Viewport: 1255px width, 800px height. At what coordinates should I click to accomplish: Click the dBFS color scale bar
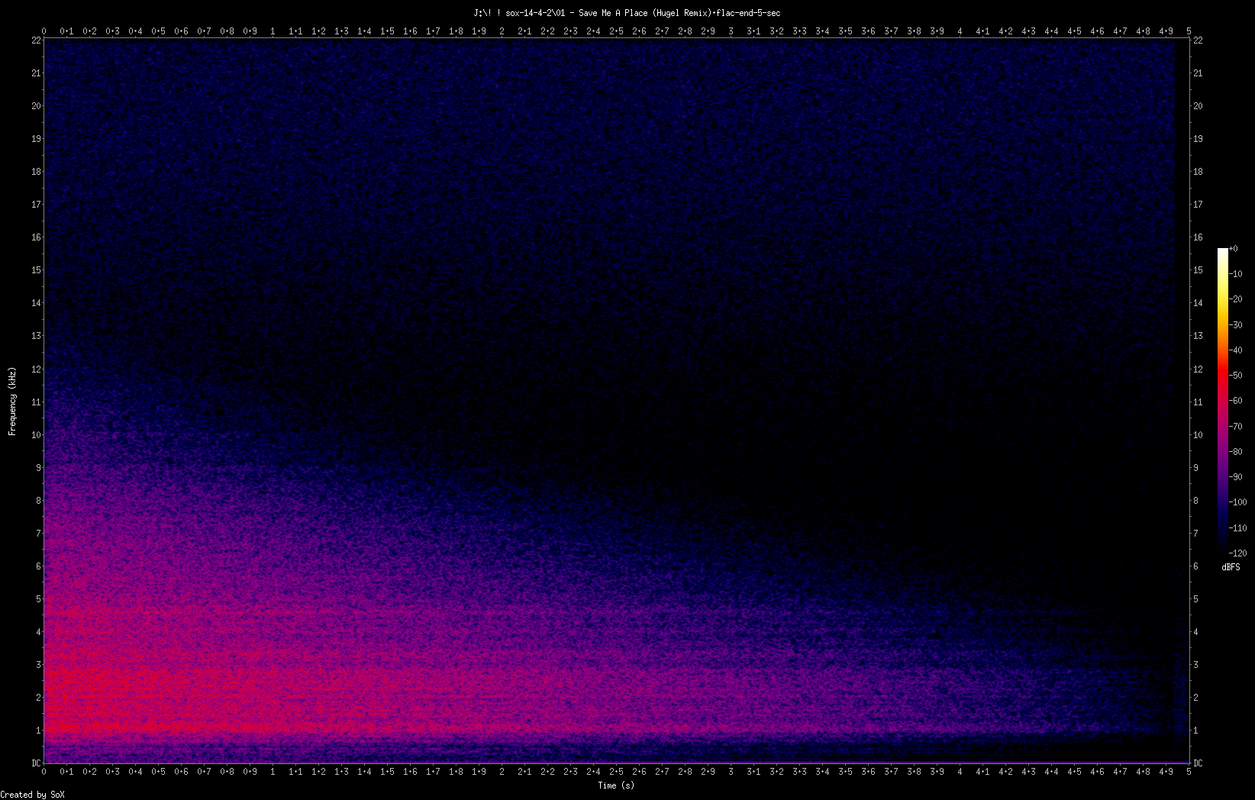[1222, 400]
